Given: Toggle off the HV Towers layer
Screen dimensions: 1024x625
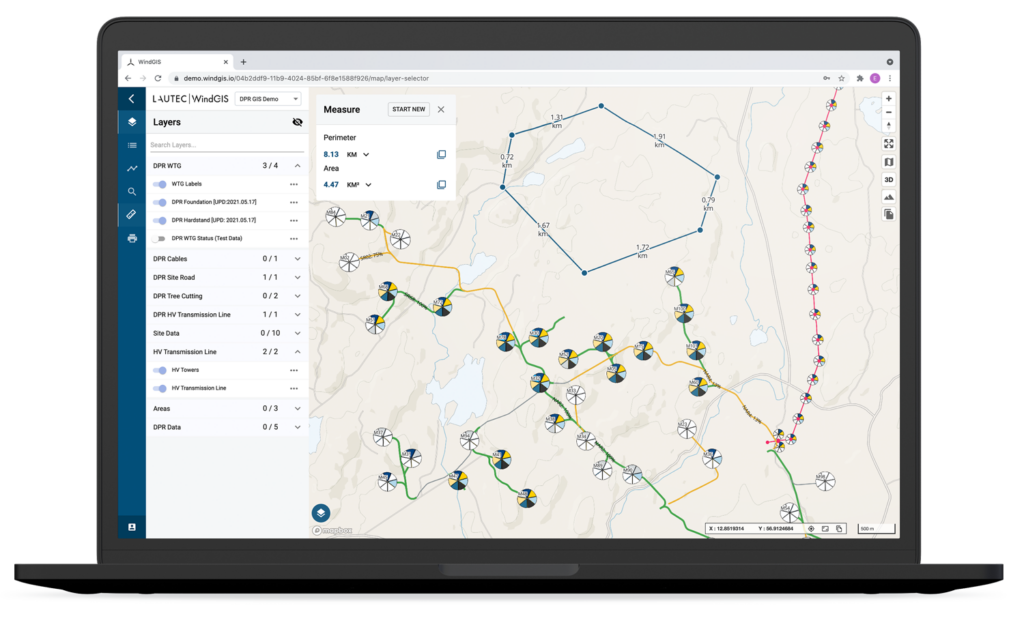Looking at the screenshot, I should click(159, 370).
